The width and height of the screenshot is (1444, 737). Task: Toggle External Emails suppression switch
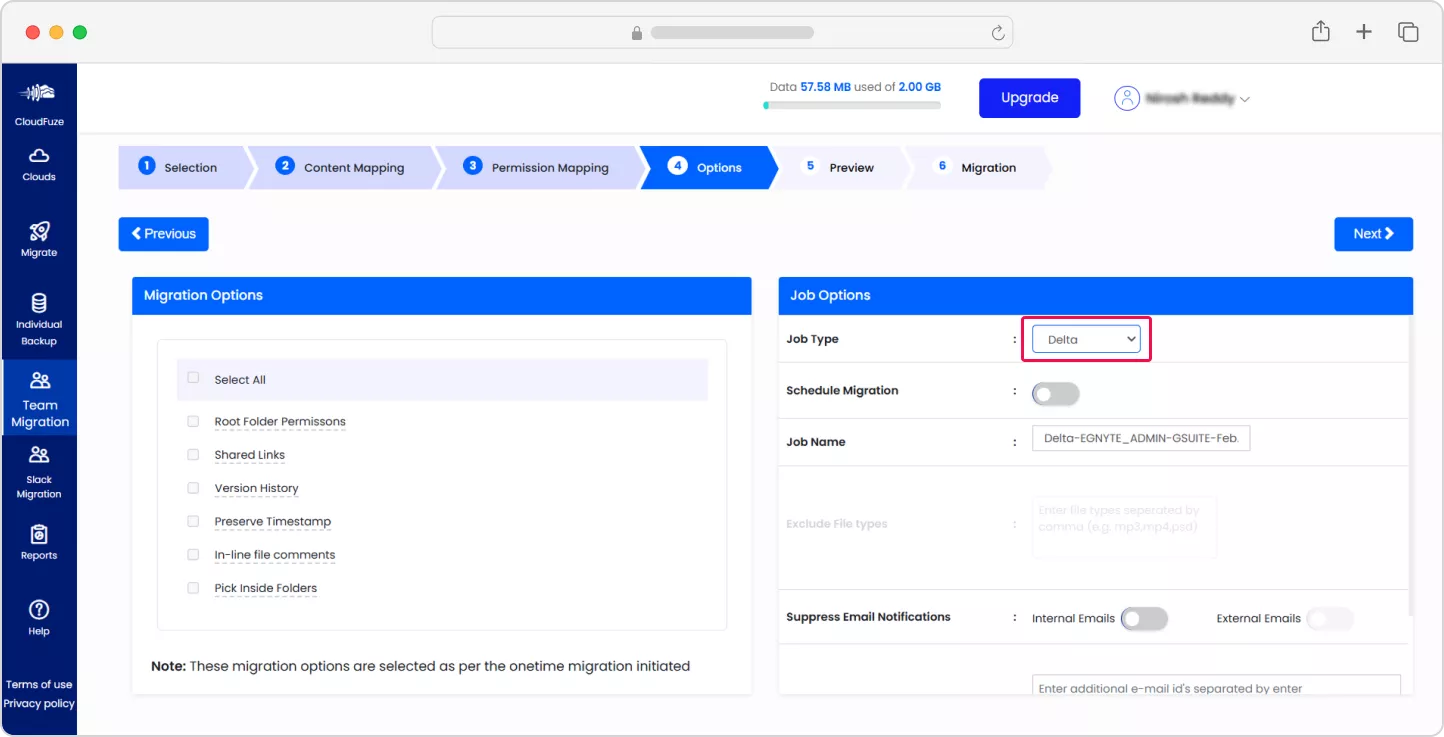pos(1330,619)
